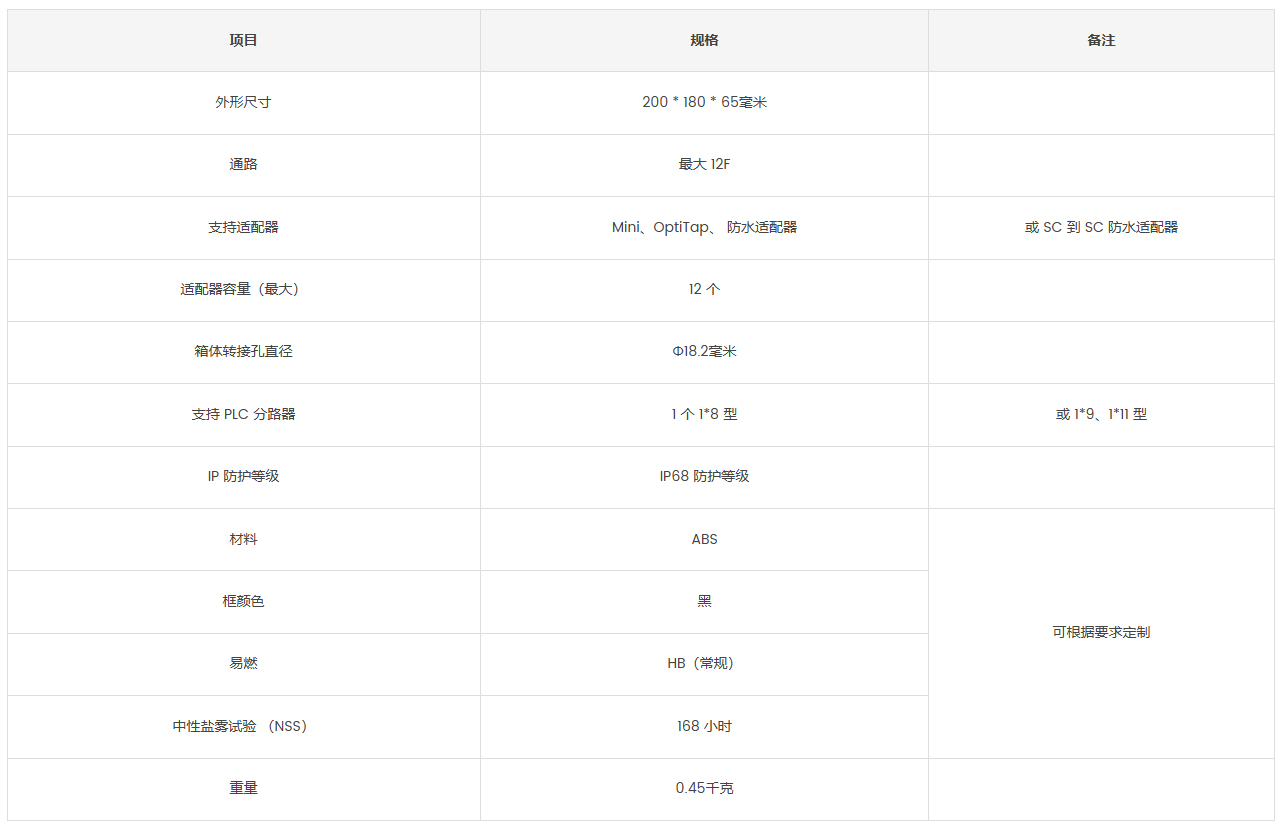Image resolution: width=1281 pixels, height=824 pixels.
Task: Click the ABS material value
Action: point(704,540)
